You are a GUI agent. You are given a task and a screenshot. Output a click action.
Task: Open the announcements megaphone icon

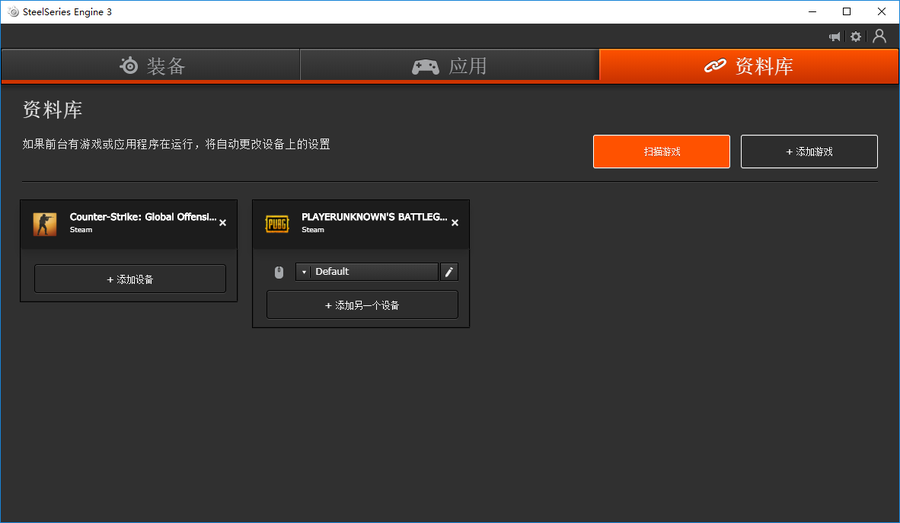pos(835,37)
